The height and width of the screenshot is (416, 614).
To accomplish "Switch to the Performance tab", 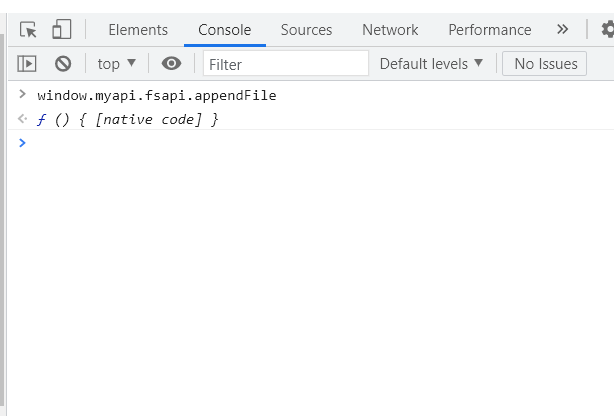I will [490, 30].
